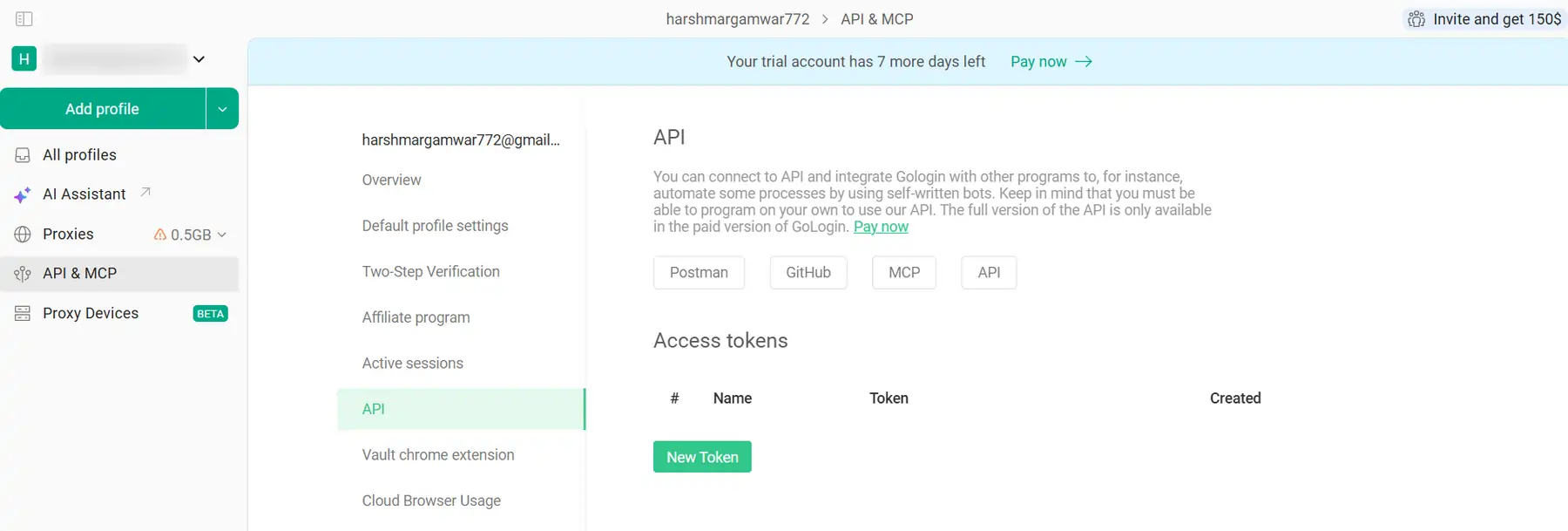The image size is (1568, 531).
Task: Click the BETA badge on Proxy Devices
Action: pyautogui.click(x=210, y=314)
